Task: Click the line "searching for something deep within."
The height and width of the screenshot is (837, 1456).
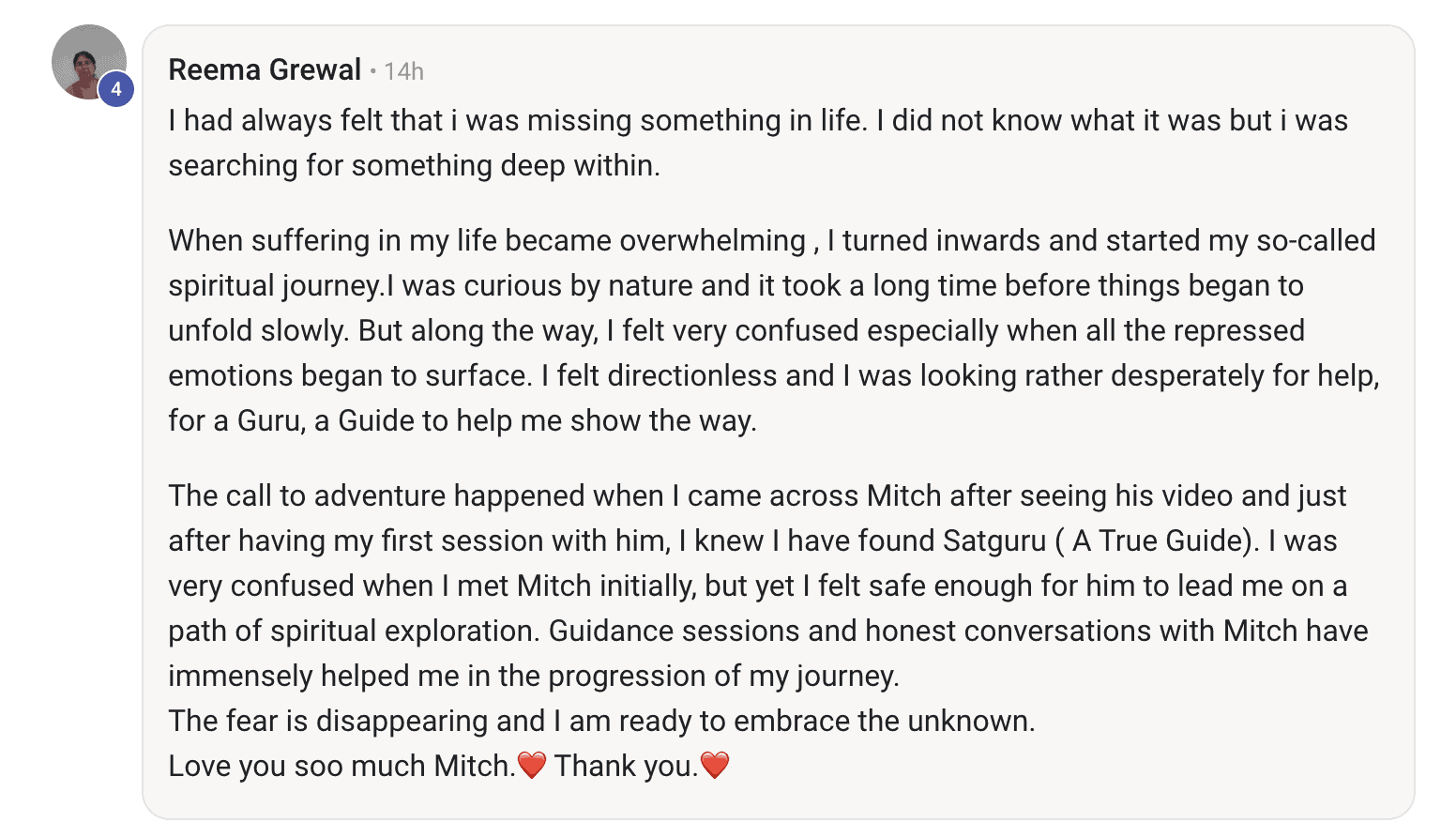Action: 414,166
